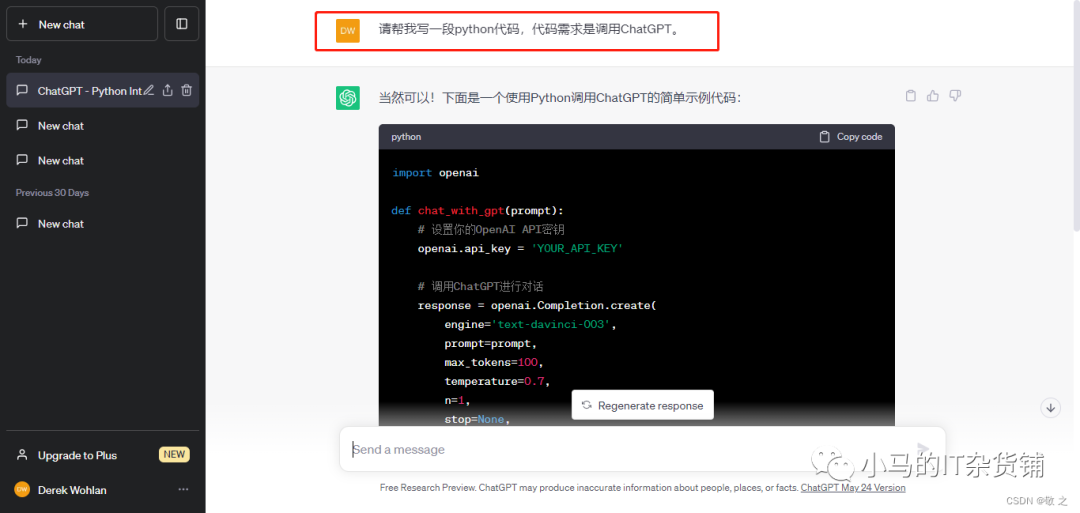Delete chat with the trash icon

coord(186,91)
